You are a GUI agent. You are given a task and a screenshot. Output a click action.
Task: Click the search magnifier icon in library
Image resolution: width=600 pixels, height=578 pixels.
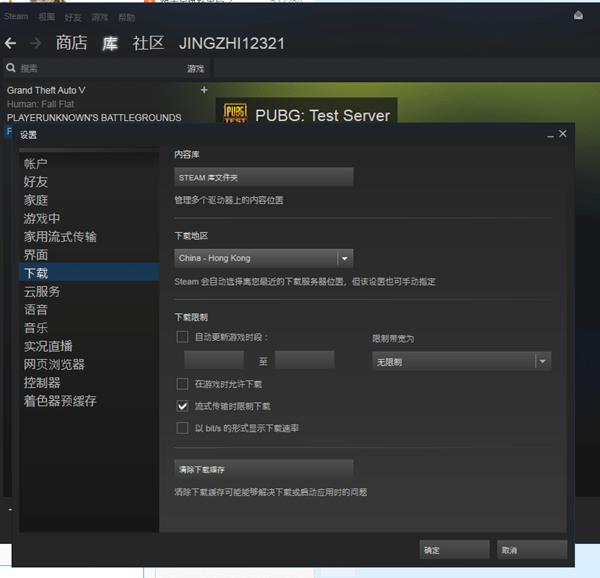[x=11, y=68]
